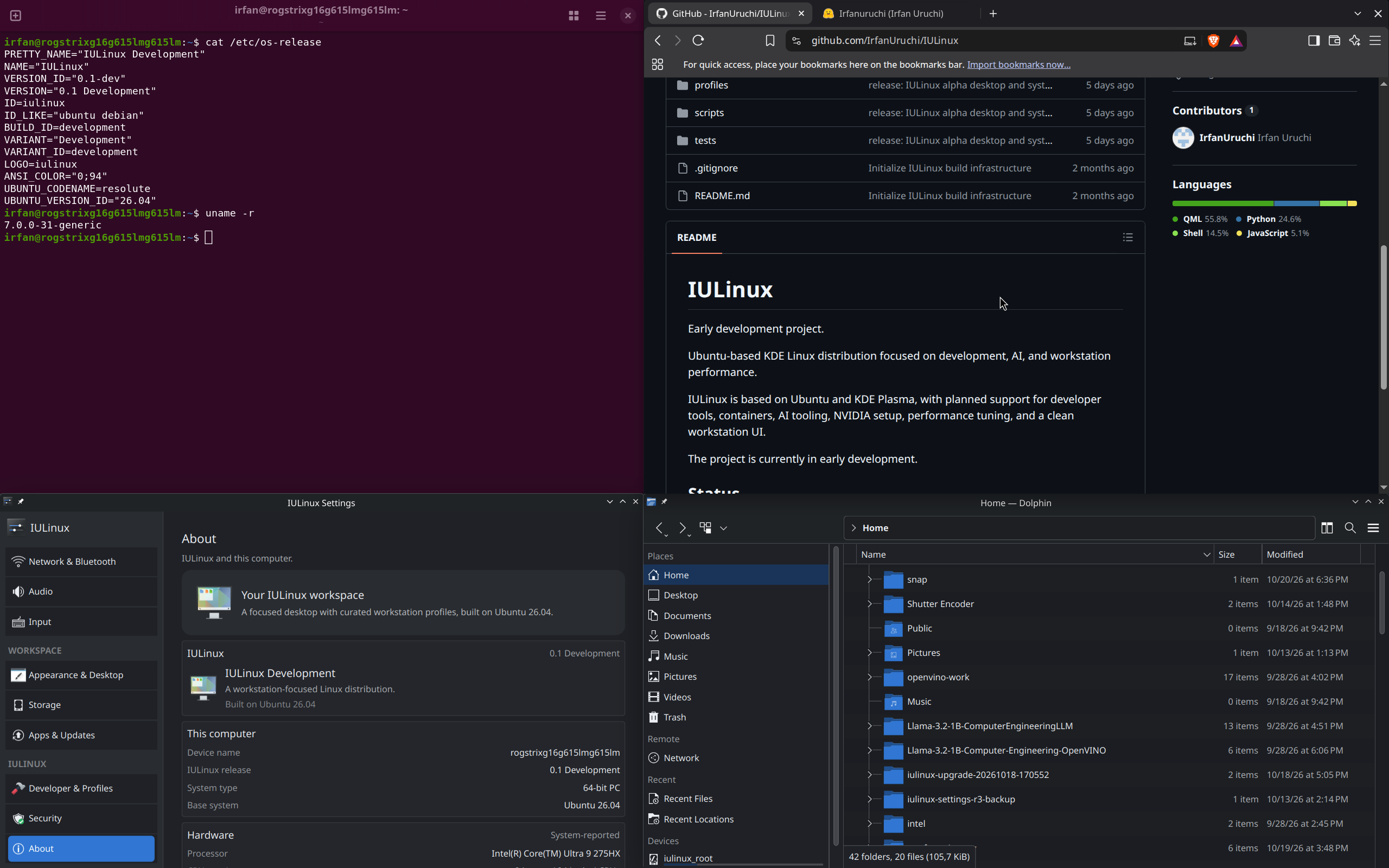Bookmark the GitHub page
The image size is (1389, 868).
coord(770,40)
